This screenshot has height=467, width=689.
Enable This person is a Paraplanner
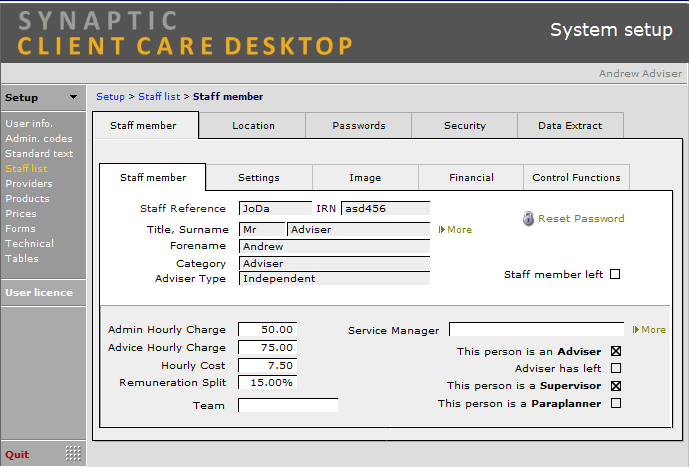(616, 403)
